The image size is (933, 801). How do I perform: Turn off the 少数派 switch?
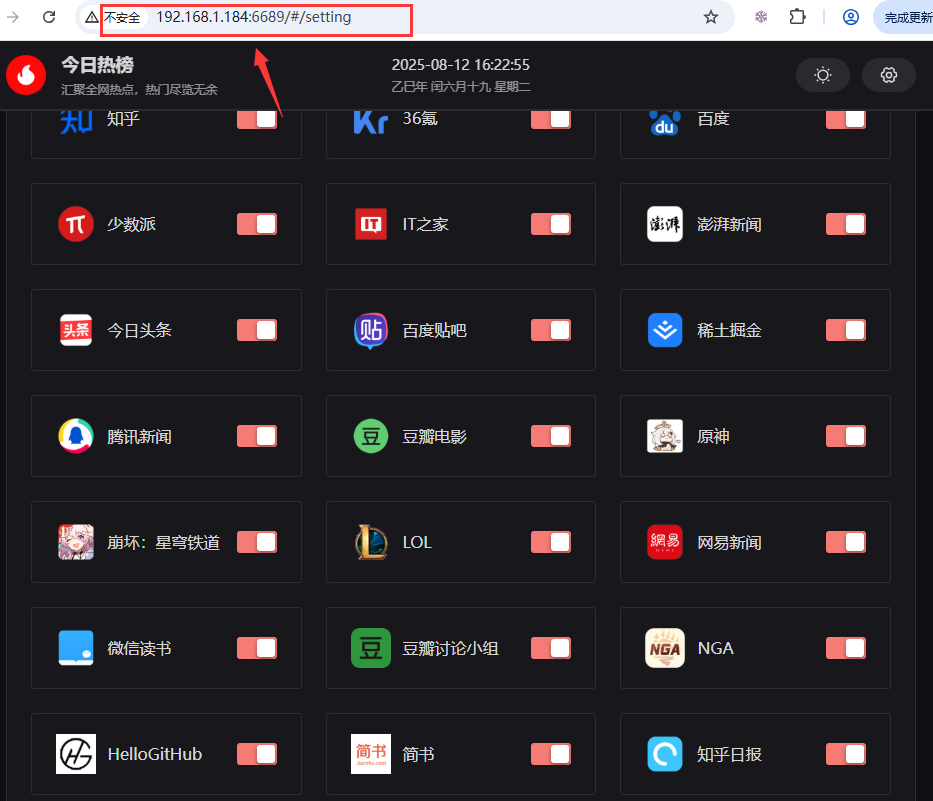click(x=257, y=224)
